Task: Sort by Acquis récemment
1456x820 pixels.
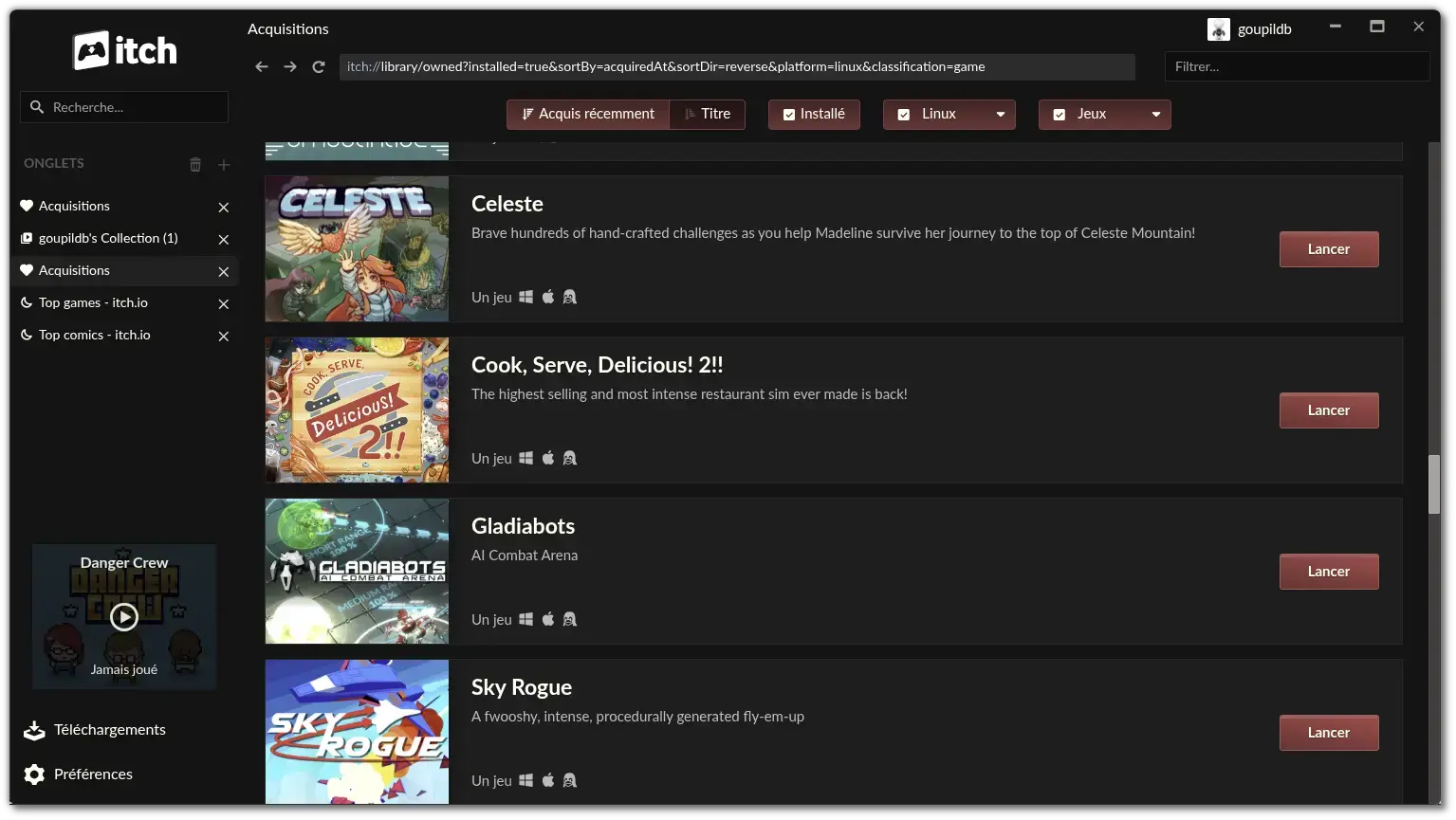Action: 588,114
